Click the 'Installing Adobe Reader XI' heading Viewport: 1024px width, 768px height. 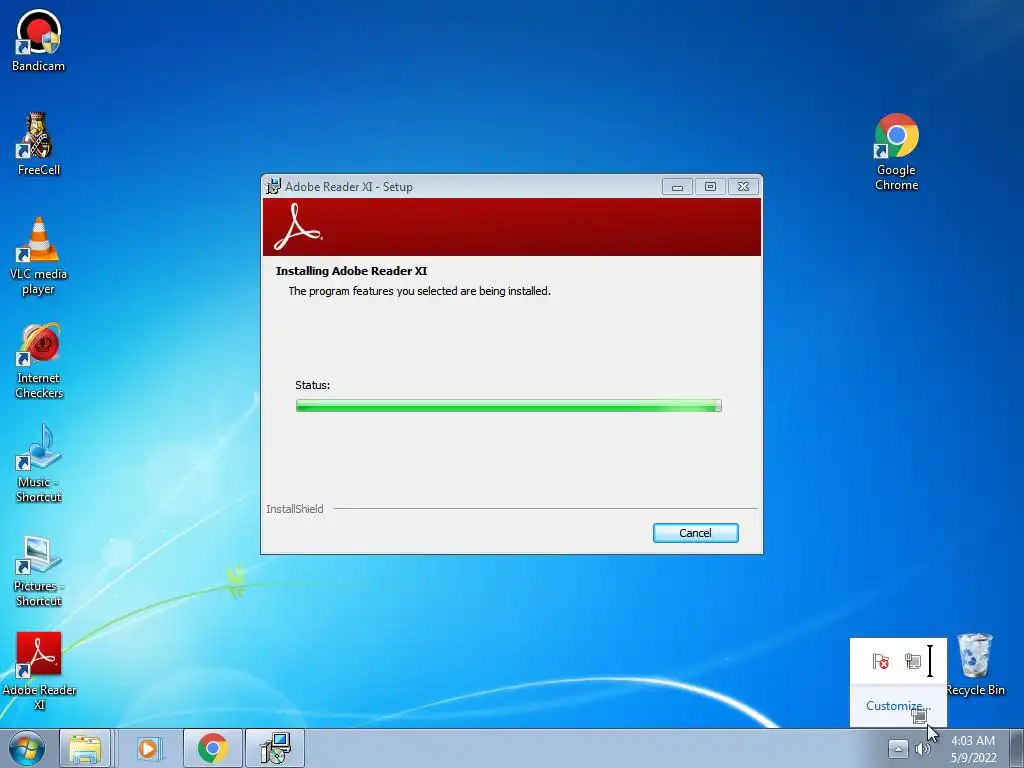(351, 271)
